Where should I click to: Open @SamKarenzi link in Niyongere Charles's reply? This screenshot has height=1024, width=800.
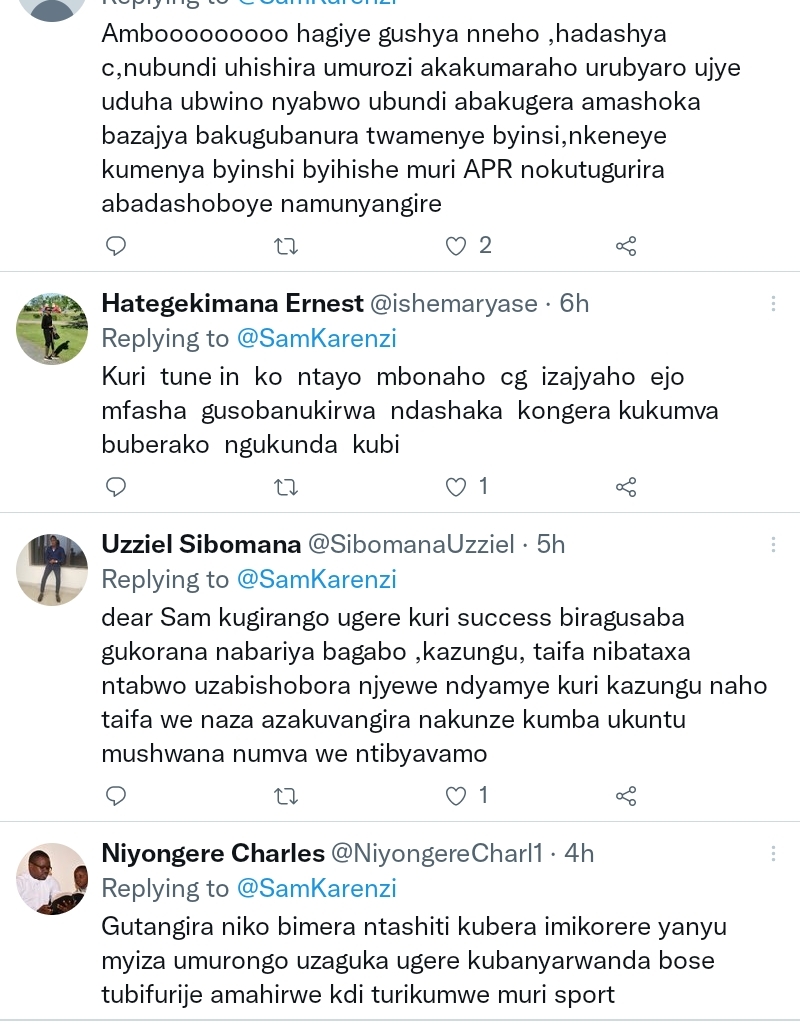(316, 888)
